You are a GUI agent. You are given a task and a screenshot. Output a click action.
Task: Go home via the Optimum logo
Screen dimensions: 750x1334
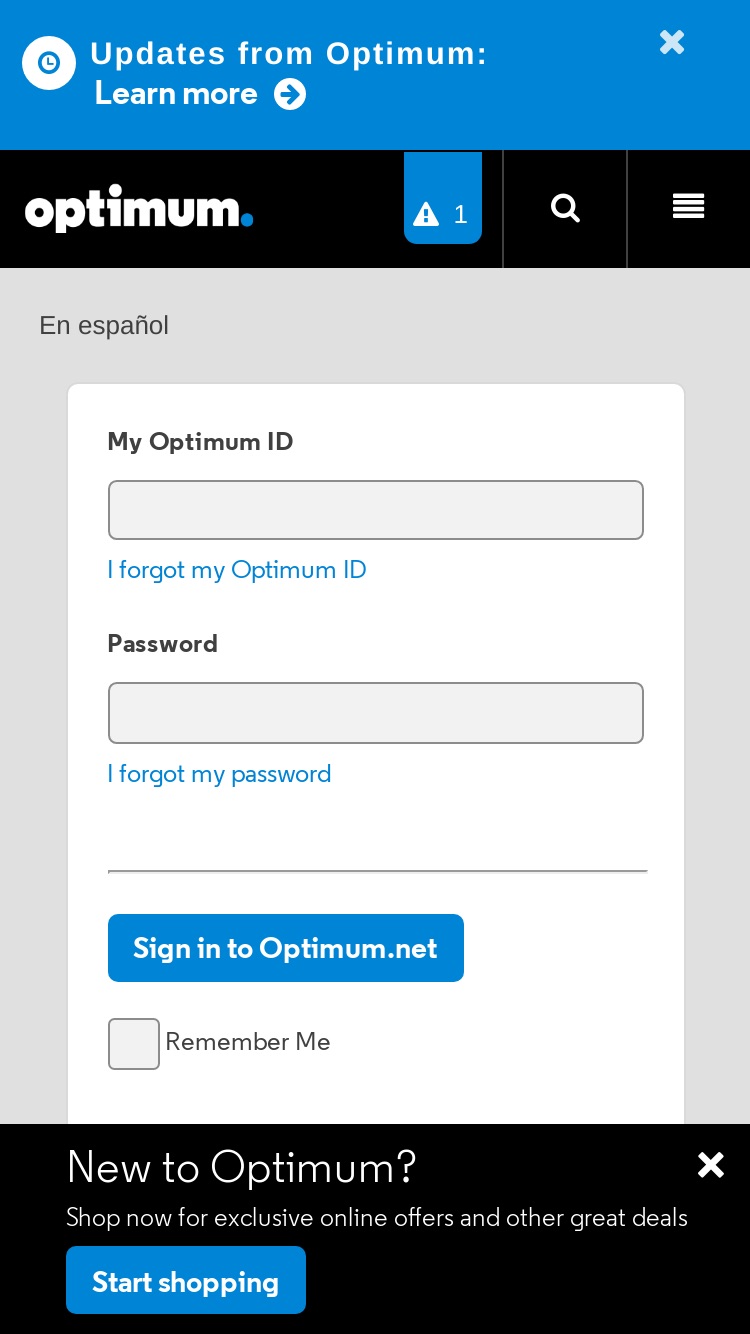(139, 208)
